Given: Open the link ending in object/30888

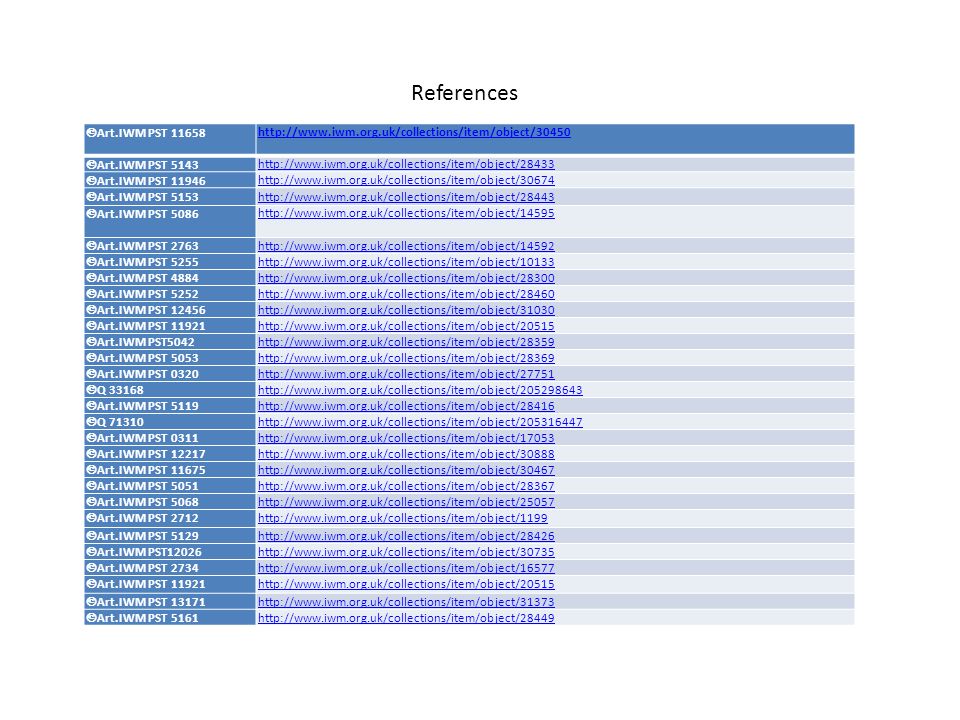Looking at the screenshot, I should [x=406, y=454].
